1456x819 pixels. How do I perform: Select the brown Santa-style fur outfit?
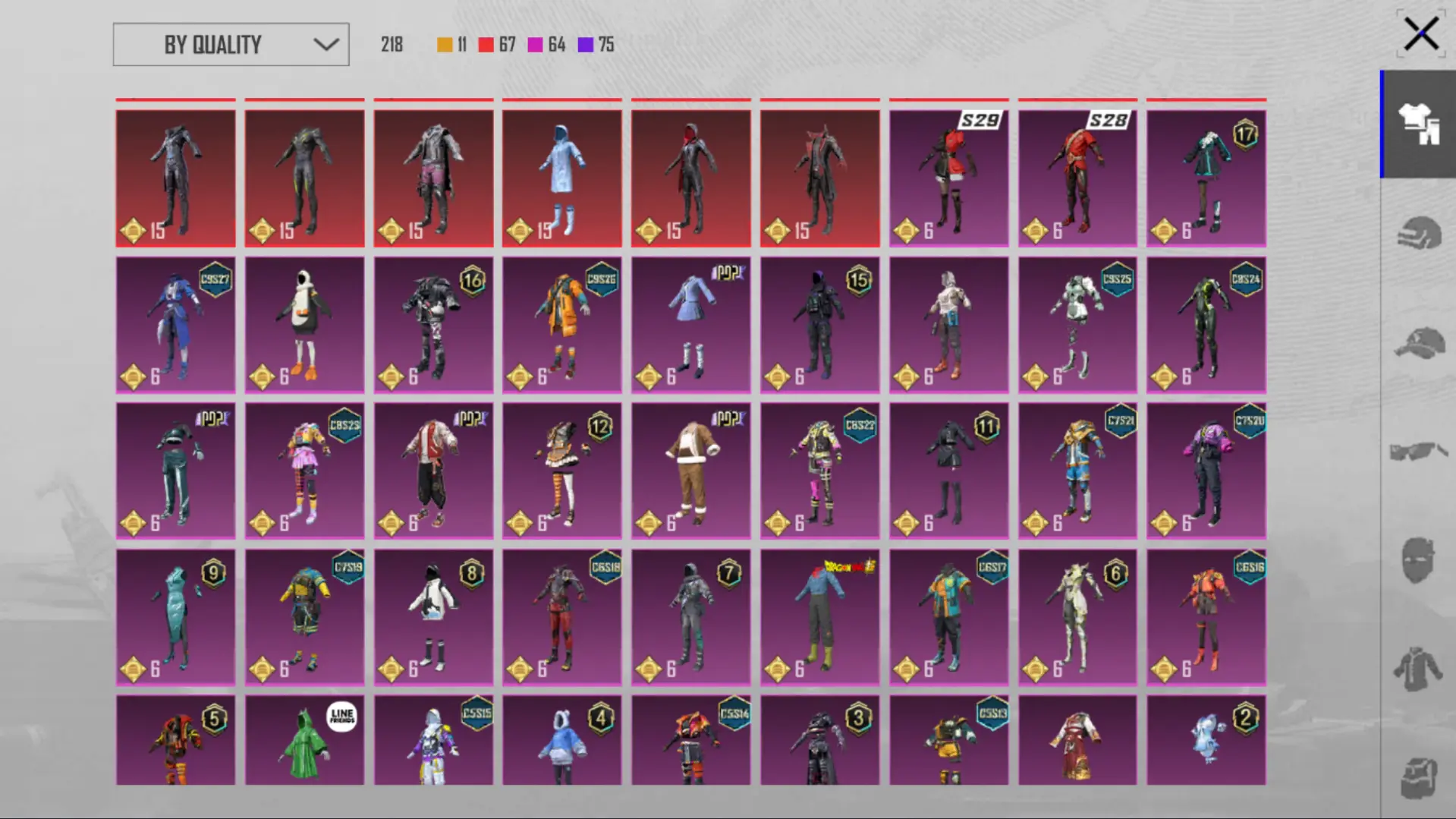pos(691,471)
